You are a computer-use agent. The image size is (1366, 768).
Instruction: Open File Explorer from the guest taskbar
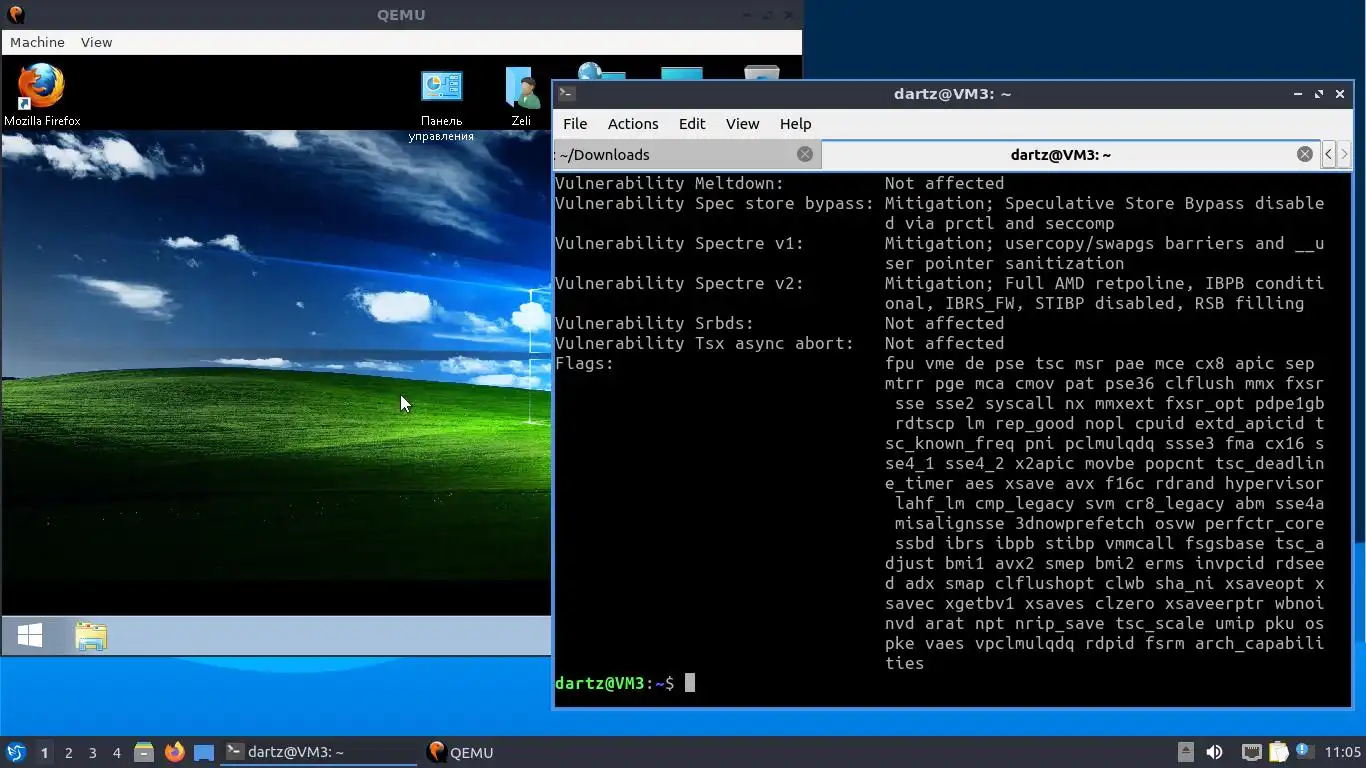click(91, 636)
